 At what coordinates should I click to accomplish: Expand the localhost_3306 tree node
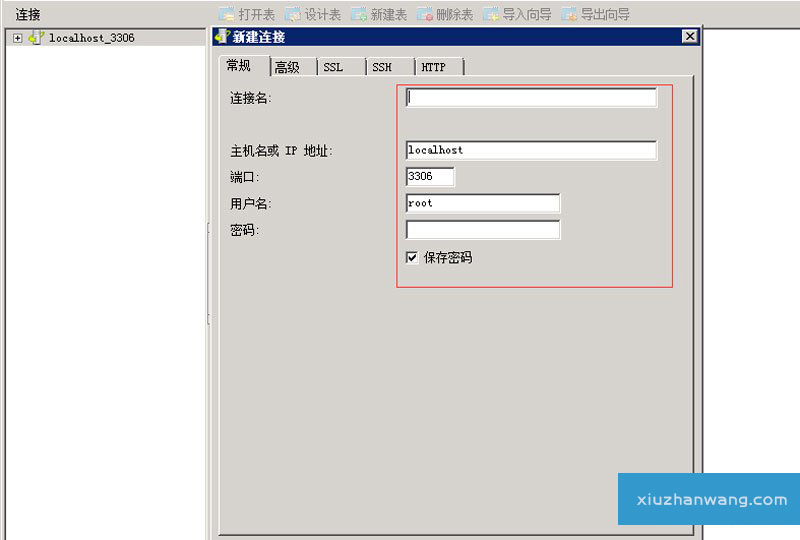(18, 38)
